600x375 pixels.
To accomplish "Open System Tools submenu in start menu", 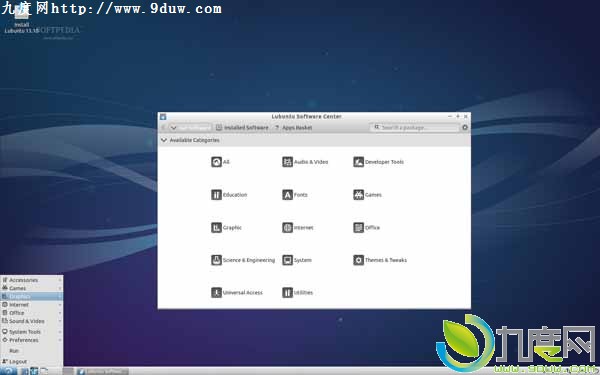I will click(32, 332).
